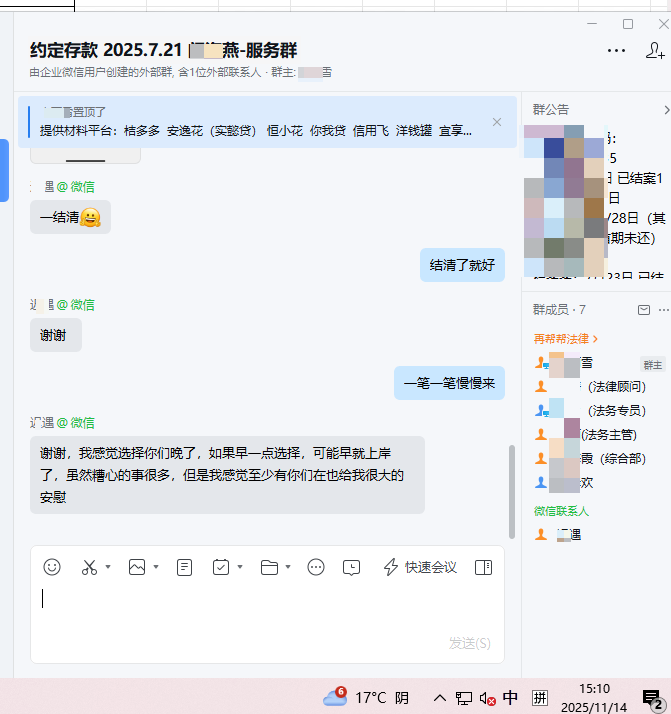The width and height of the screenshot is (671, 714).
Task: Open the file folder icon
Action: 269,567
